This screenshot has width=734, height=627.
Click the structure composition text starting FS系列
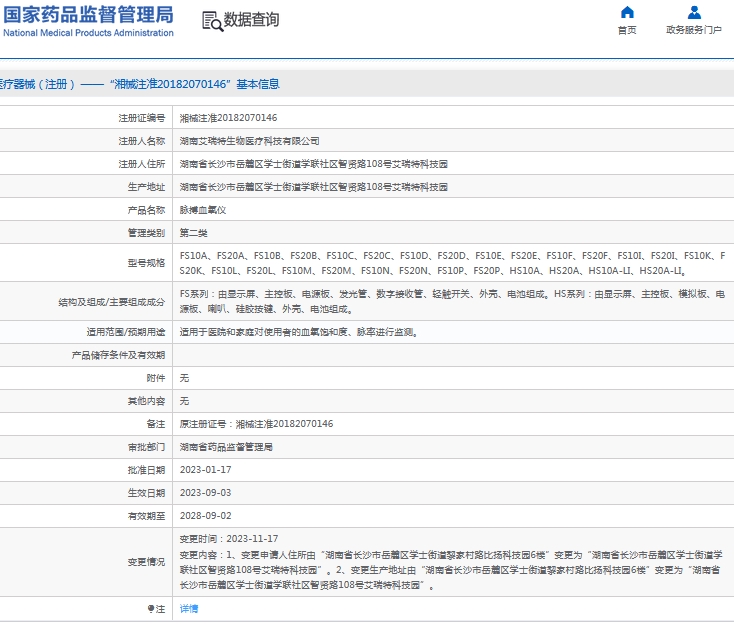click(453, 302)
